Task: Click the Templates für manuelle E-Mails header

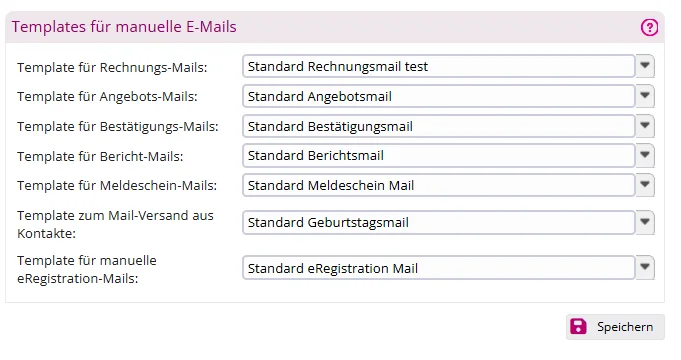Action: (124, 27)
